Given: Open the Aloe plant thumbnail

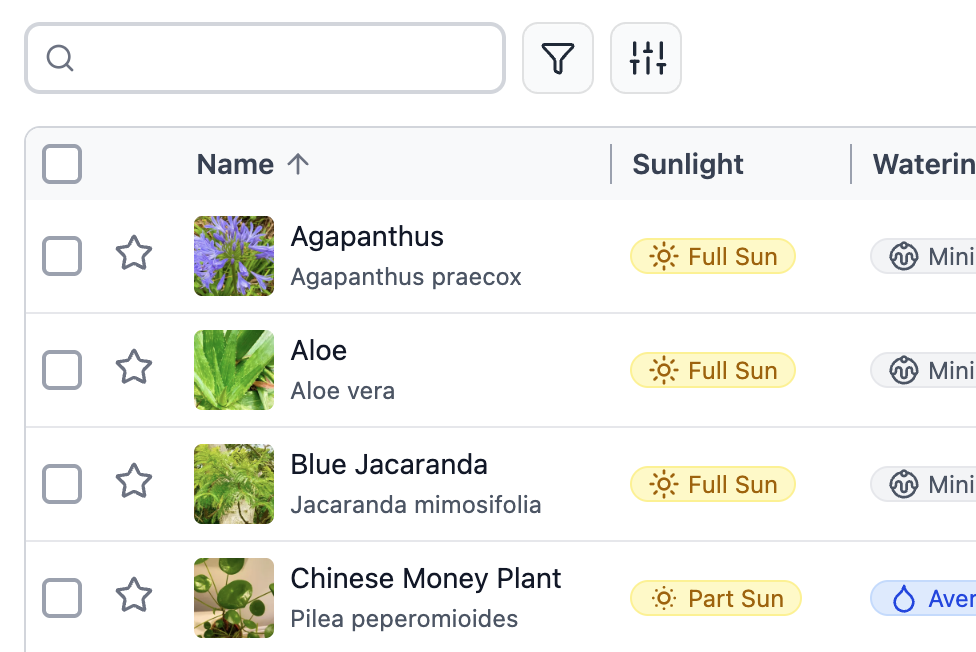Looking at the screenshot, I should pyautogui.click(x=234, y=370).
